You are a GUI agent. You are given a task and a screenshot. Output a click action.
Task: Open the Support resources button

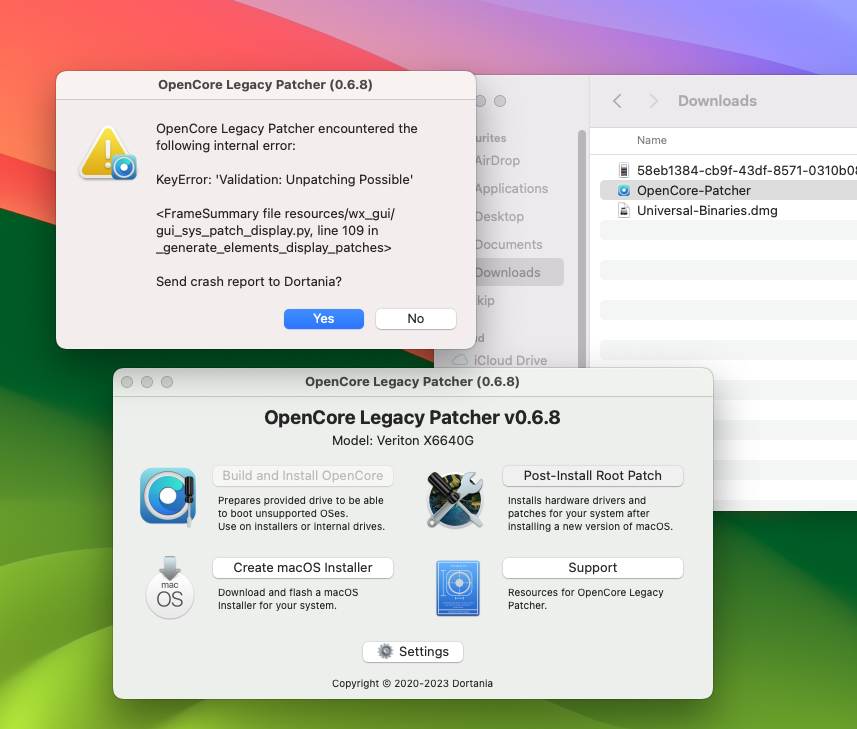click(592, 568)
